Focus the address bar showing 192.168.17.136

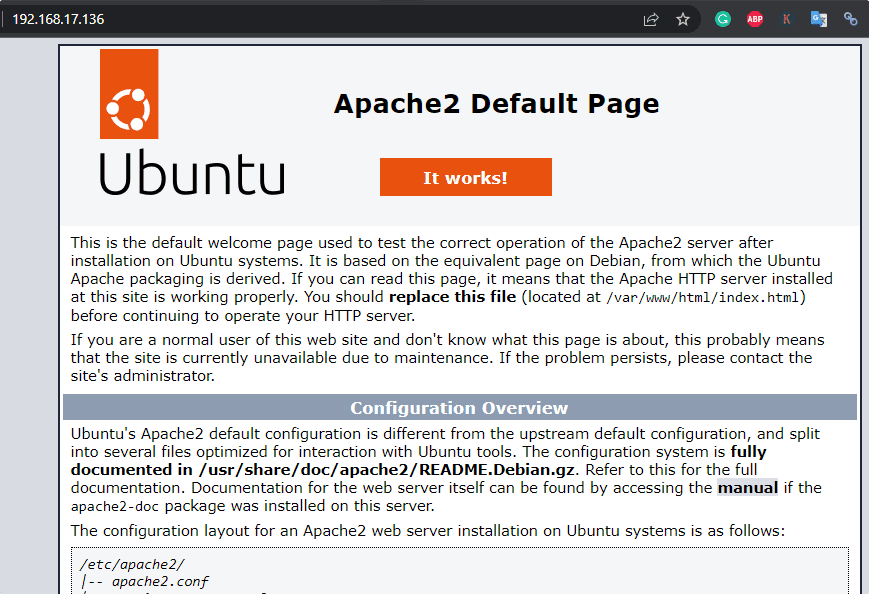tap(300, 19)
